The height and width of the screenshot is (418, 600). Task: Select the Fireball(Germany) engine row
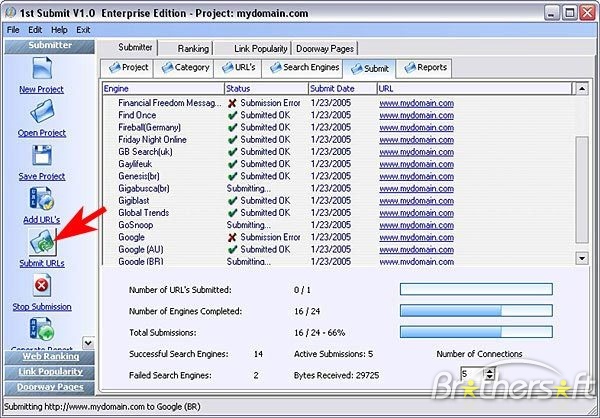click(339, 127)
